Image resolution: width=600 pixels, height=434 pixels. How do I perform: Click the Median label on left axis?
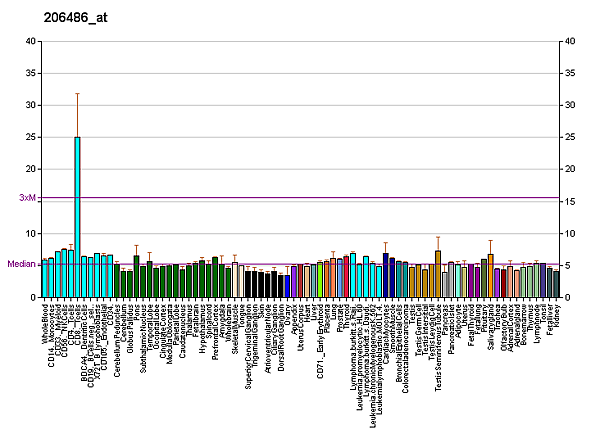coord(22,265)
